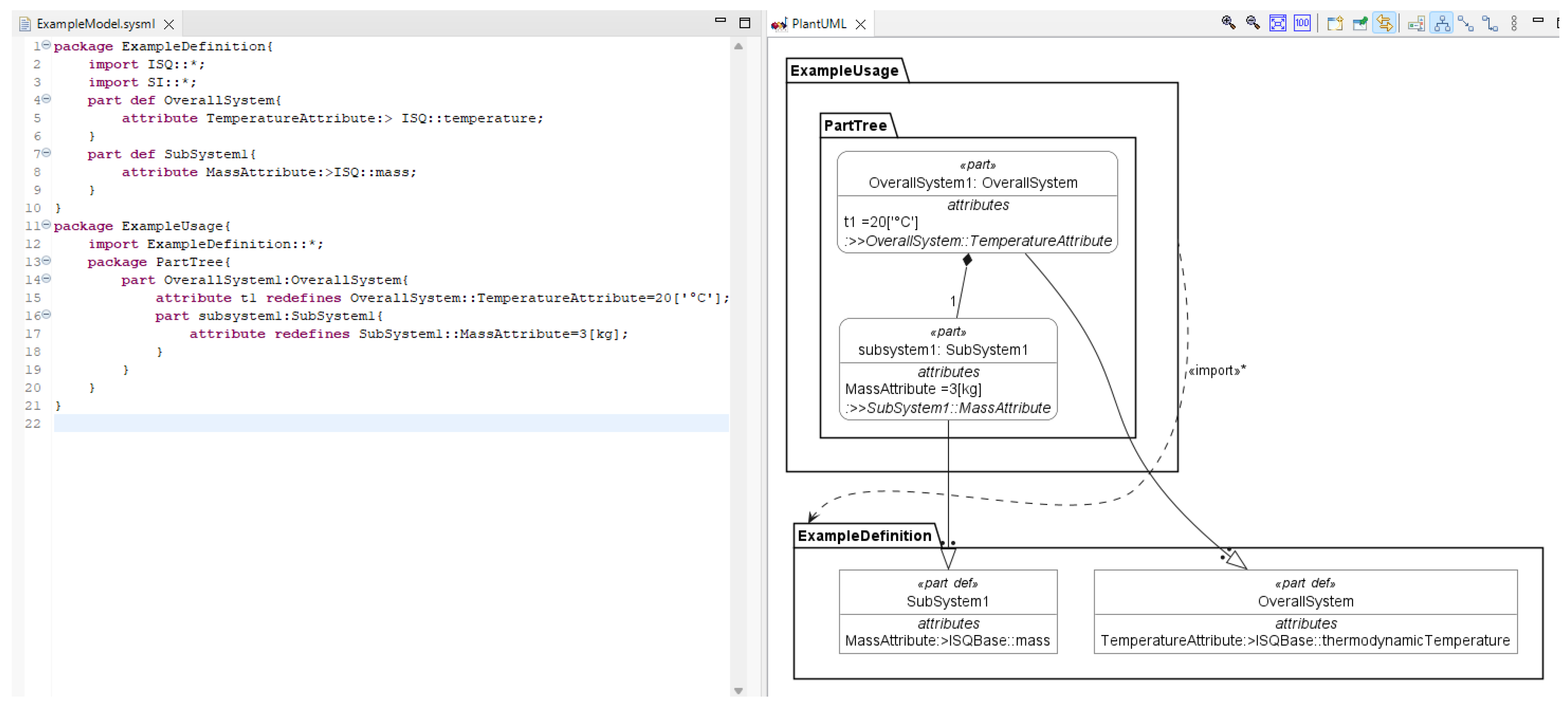Screen dimensions: 1568x708
Task: Click the orthogonal line style icon
Action: pyautogui.click(x=1490, y=23)
